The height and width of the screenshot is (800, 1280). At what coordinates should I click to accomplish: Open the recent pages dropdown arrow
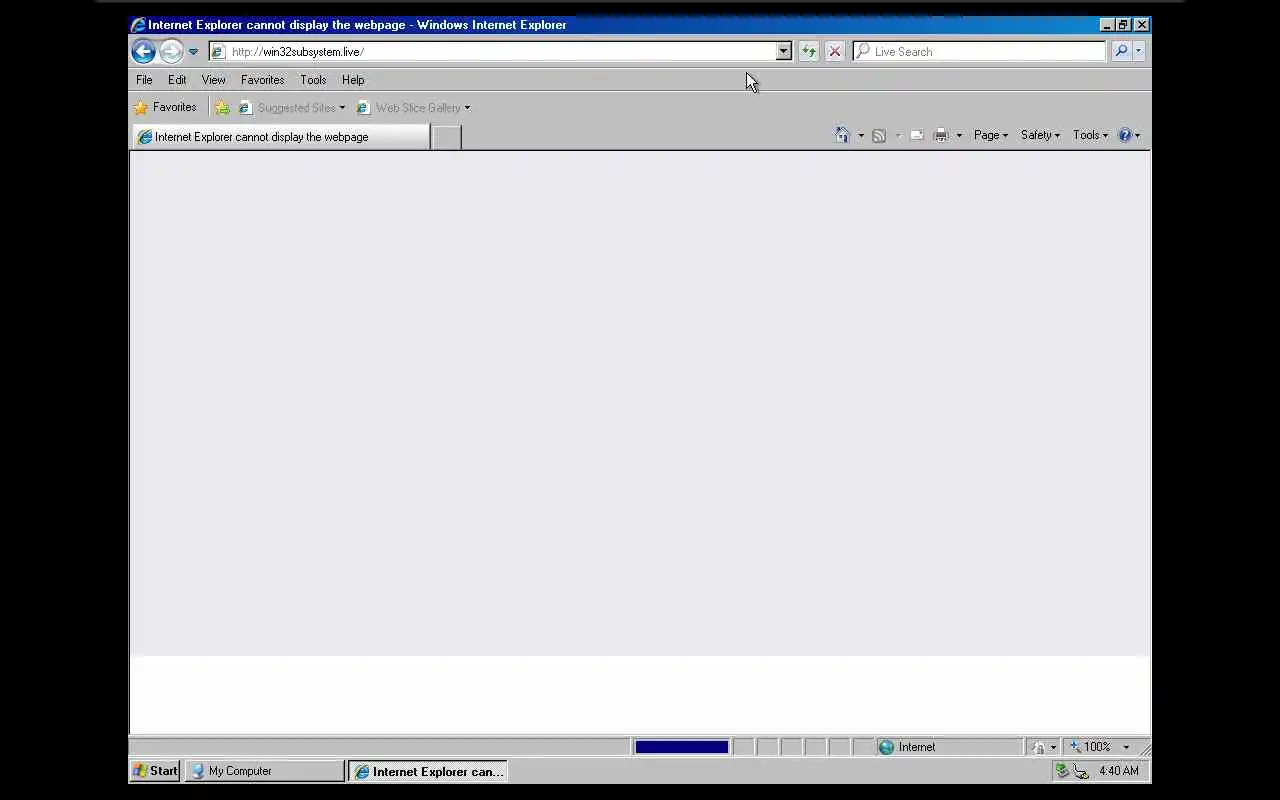coord(194,52)
